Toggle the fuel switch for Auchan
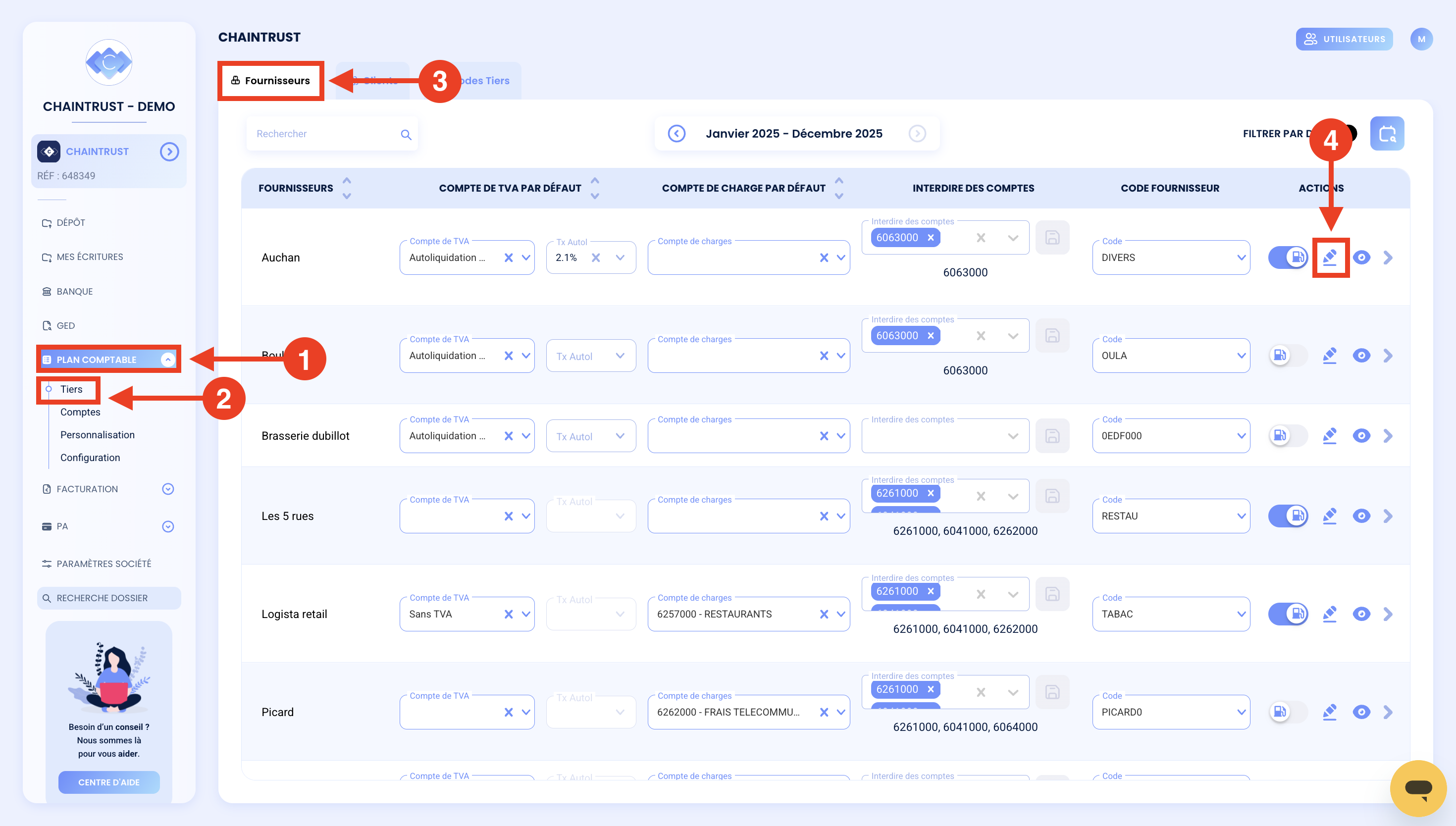The image size is (1456, 826). (1288, 258)
